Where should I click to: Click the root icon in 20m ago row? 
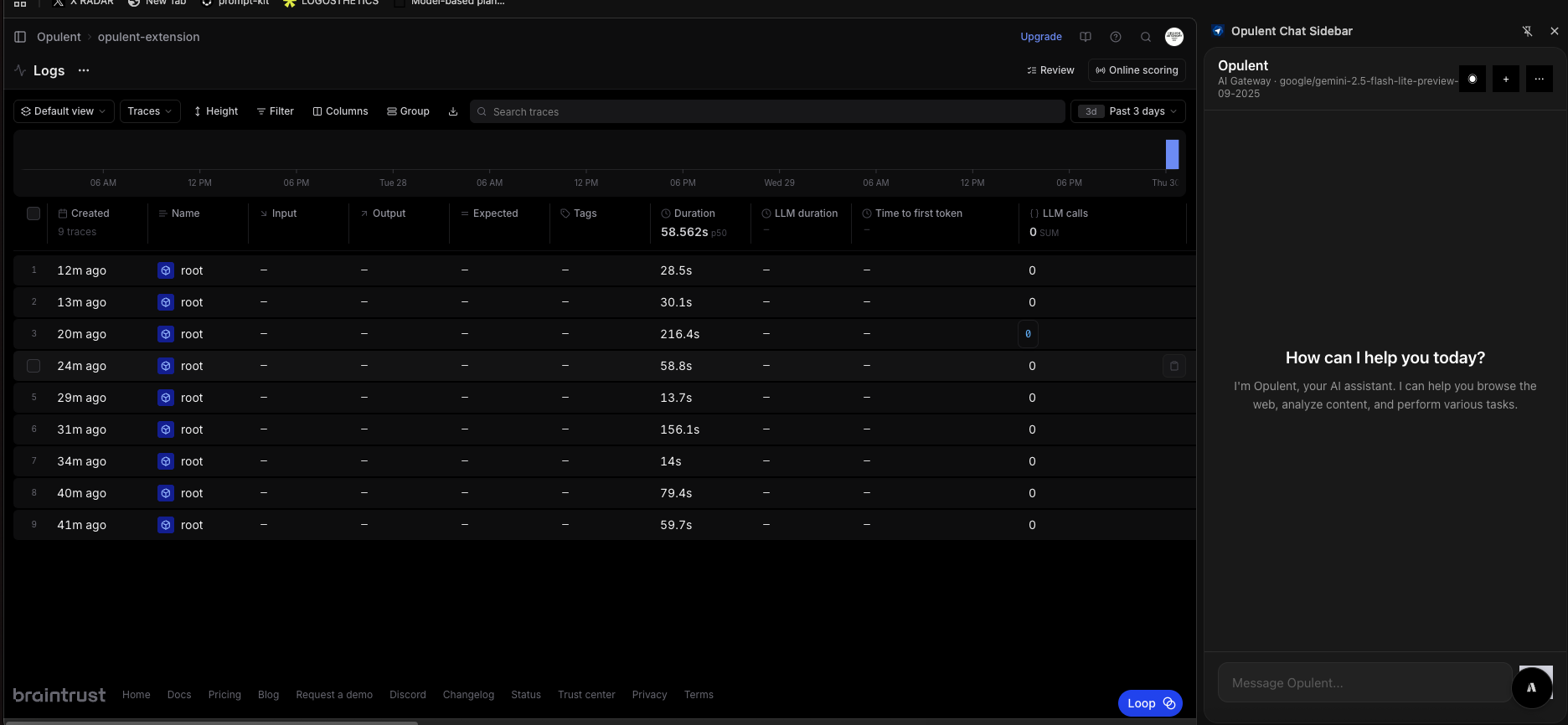tap(166, 334)
